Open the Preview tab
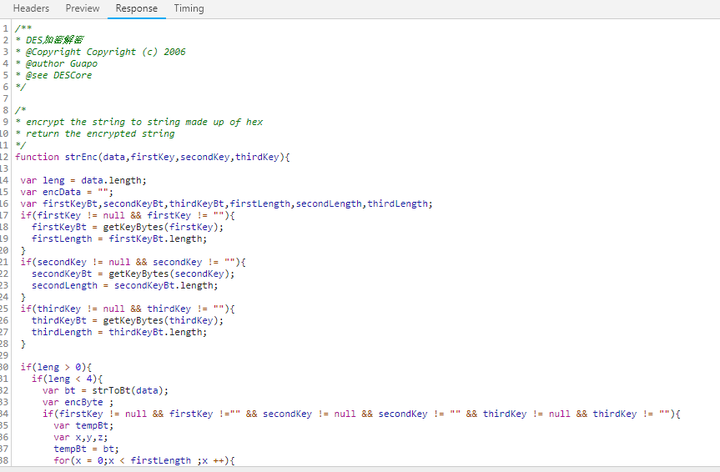The image size is (720, 472). (82, 8)
